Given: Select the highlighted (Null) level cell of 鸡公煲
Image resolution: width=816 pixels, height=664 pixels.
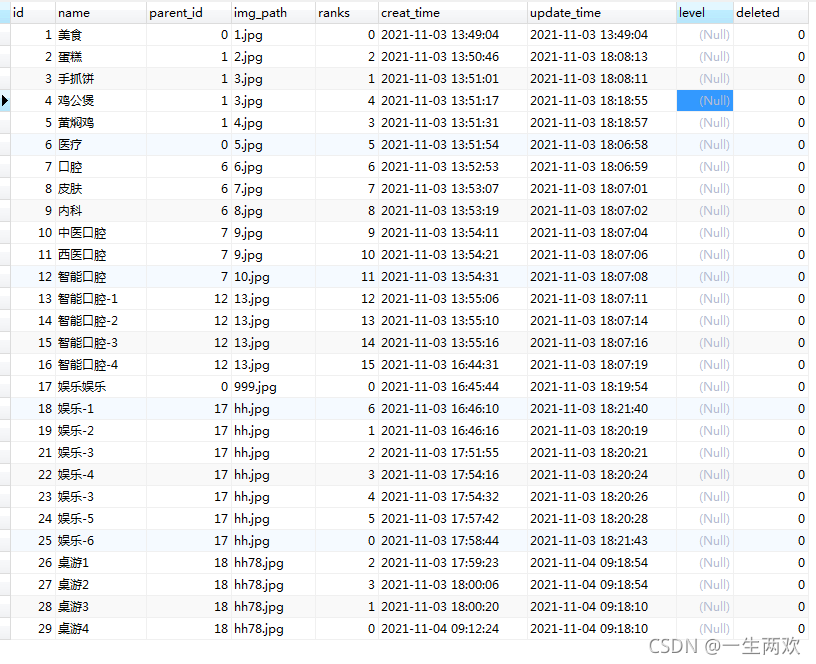Looking at the screenshot, I should [705, 100].
